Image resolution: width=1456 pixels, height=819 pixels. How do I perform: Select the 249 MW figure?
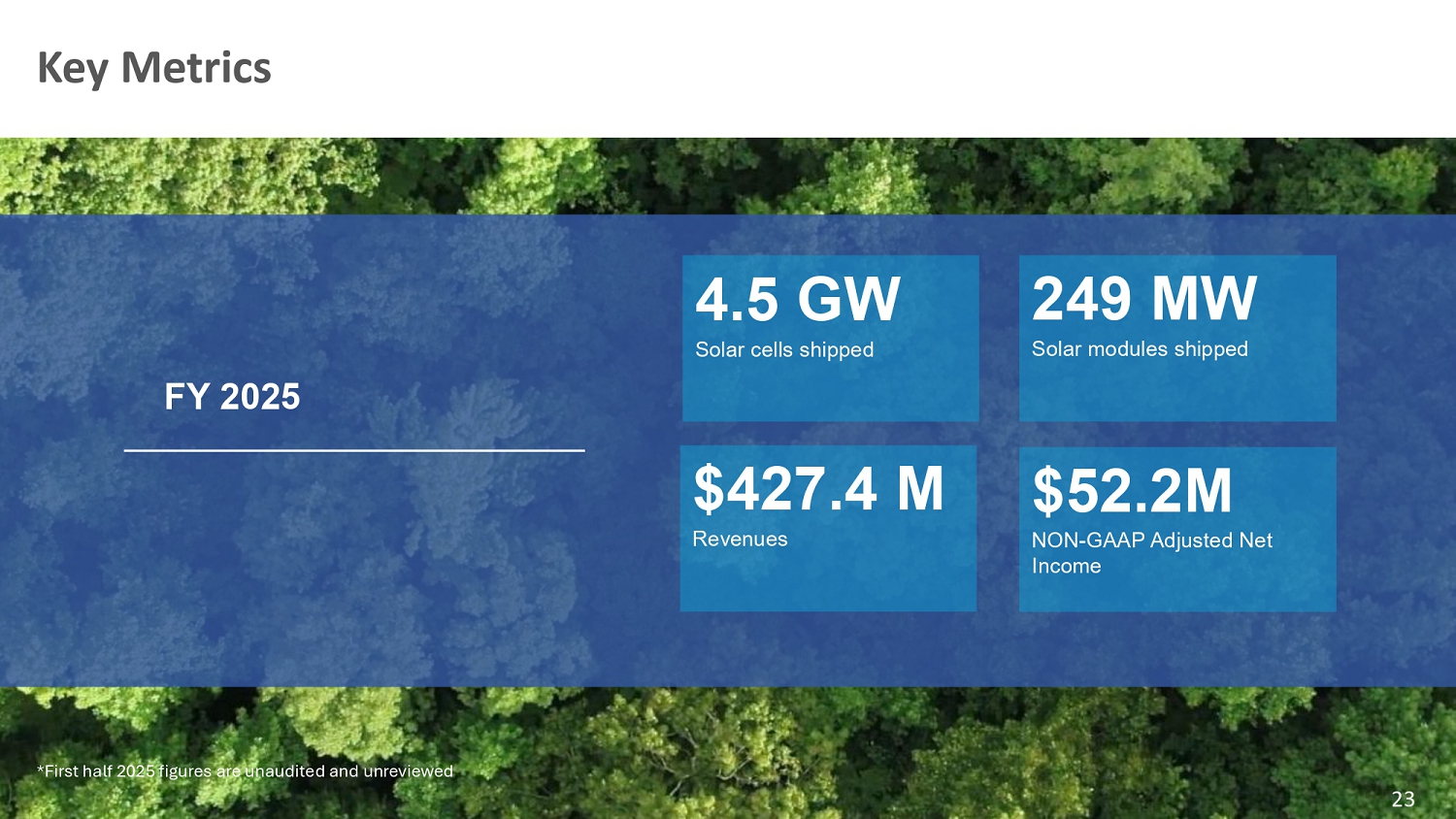(x=1143, y=299)
